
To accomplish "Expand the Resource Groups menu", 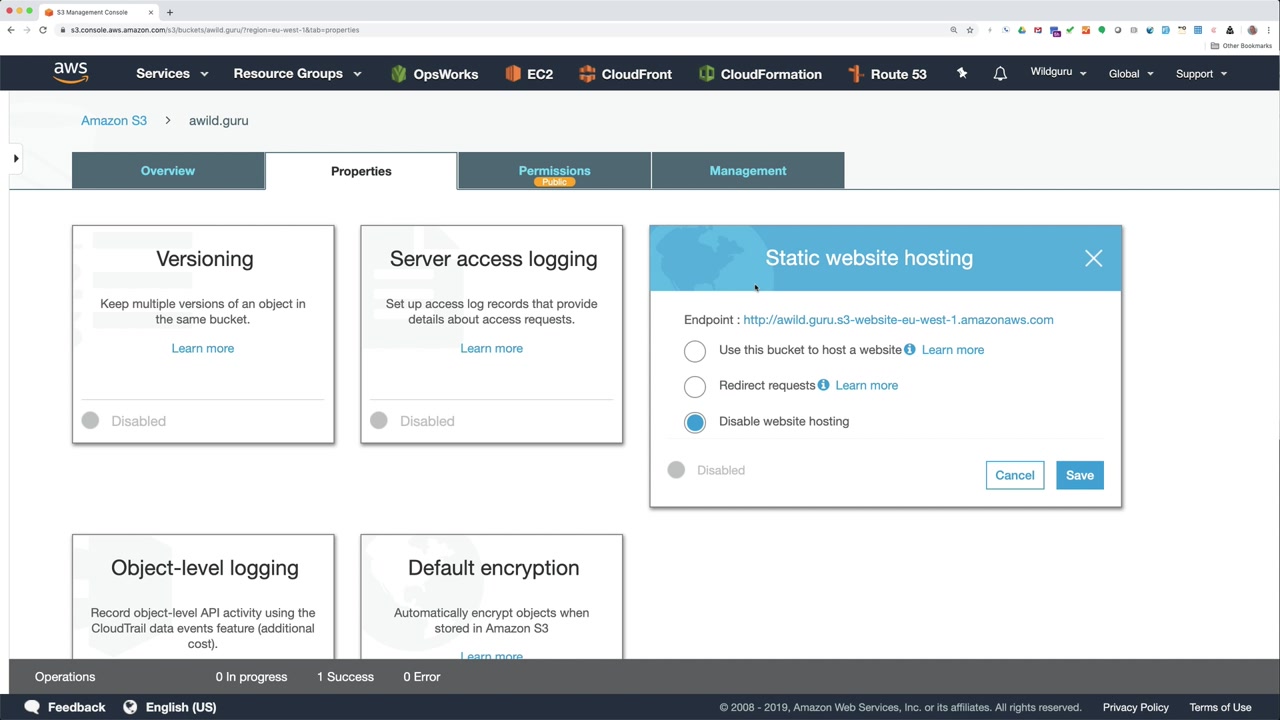I will [x=297, y=73].
